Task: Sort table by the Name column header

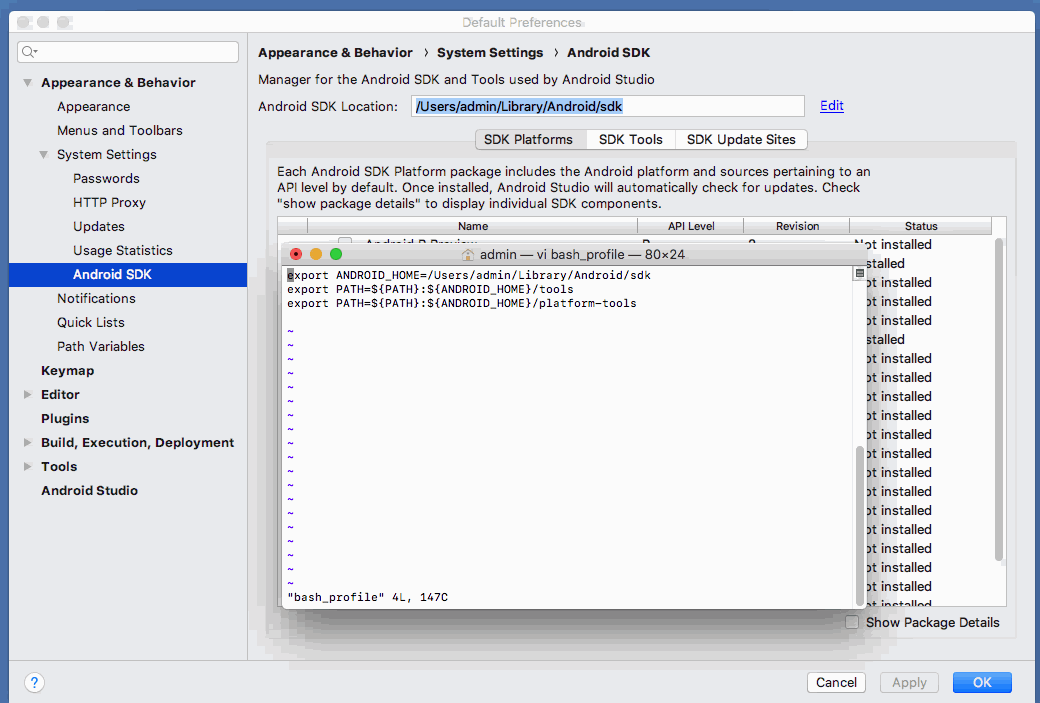Action: pos(472,226)
